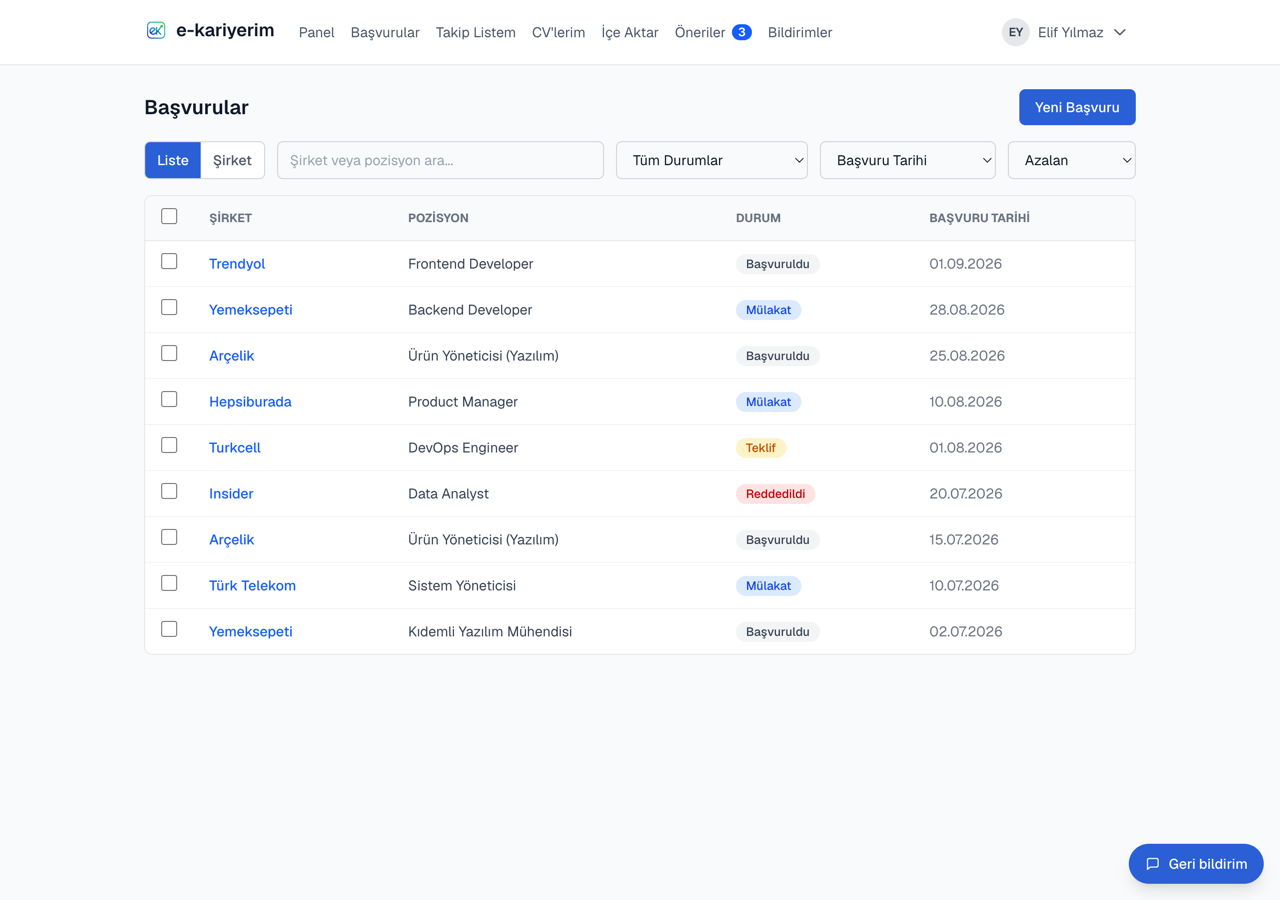This screenshot has height=900, width=1280.
Task: Click the EY user avatar
Action: (x=1015, y=32)
